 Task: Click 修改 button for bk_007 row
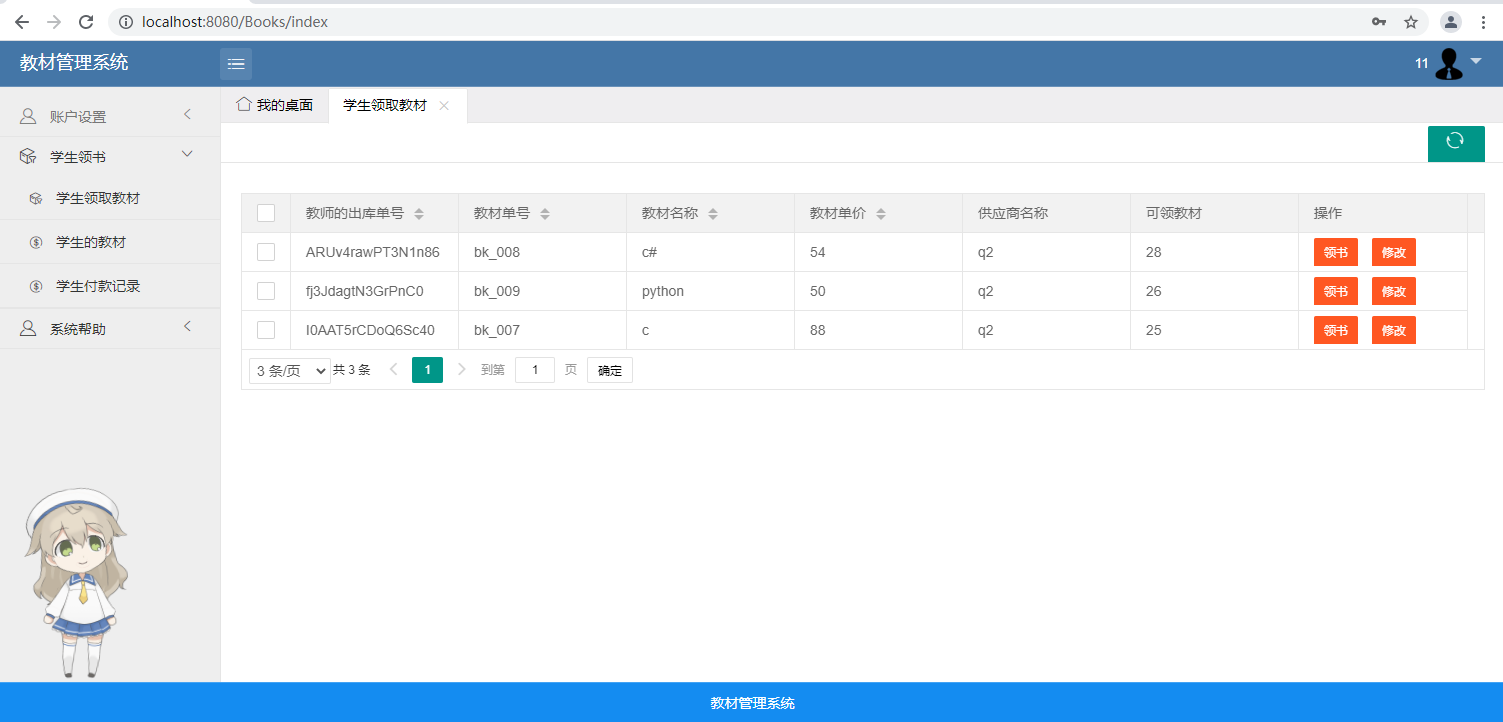[1393, 330]
